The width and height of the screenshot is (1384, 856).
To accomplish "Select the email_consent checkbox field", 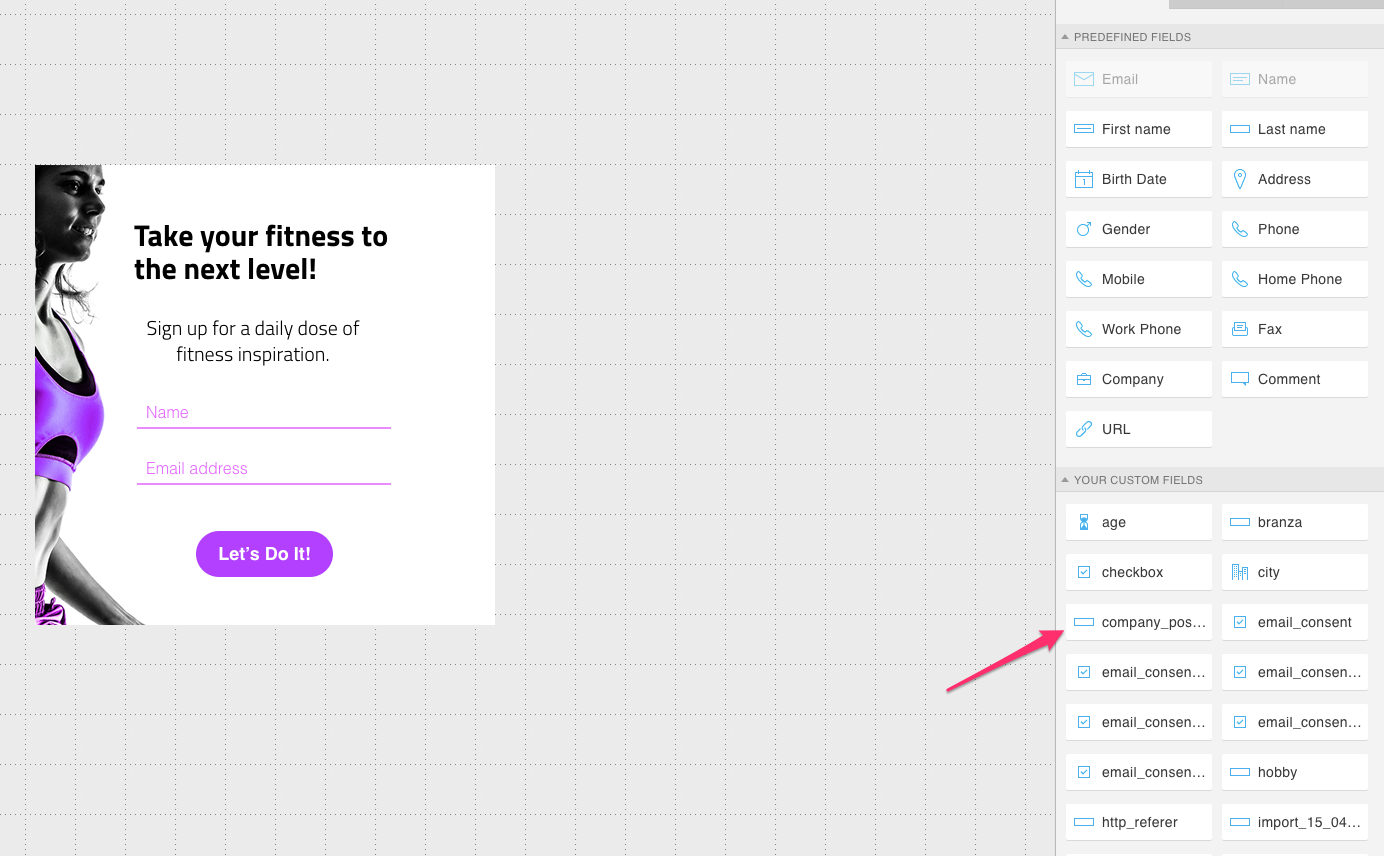I will pyautogui.click(x=1295, y=622).
